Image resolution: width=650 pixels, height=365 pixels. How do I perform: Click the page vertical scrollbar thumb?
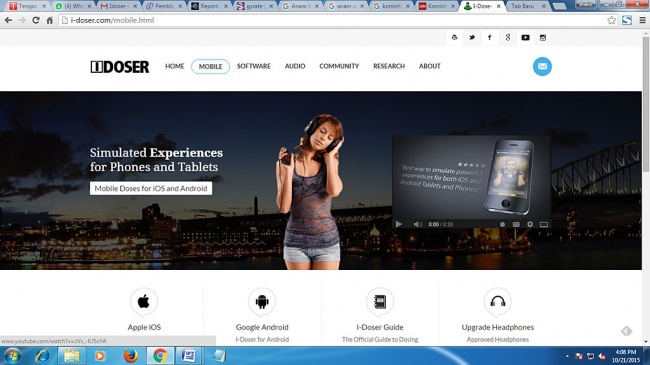pyautogui.click(x=646, y=104)
